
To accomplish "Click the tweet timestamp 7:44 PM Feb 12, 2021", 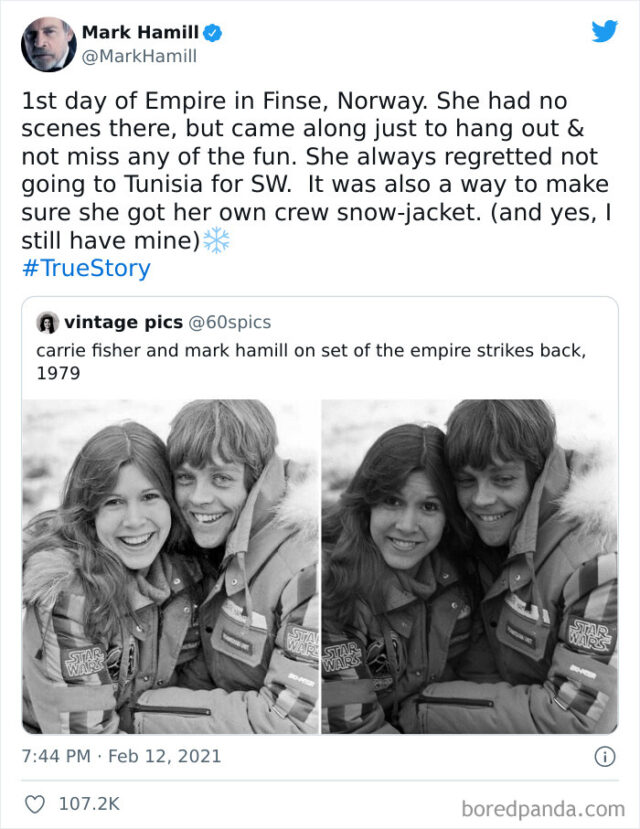I will (x=120, y=755).
